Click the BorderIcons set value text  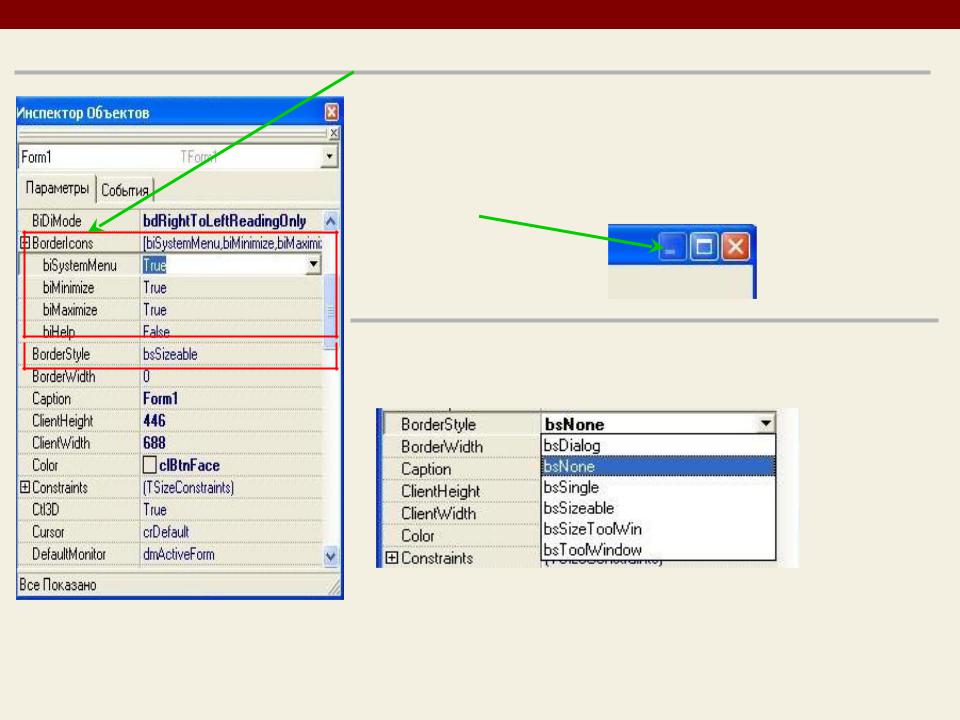coord(232,243)
